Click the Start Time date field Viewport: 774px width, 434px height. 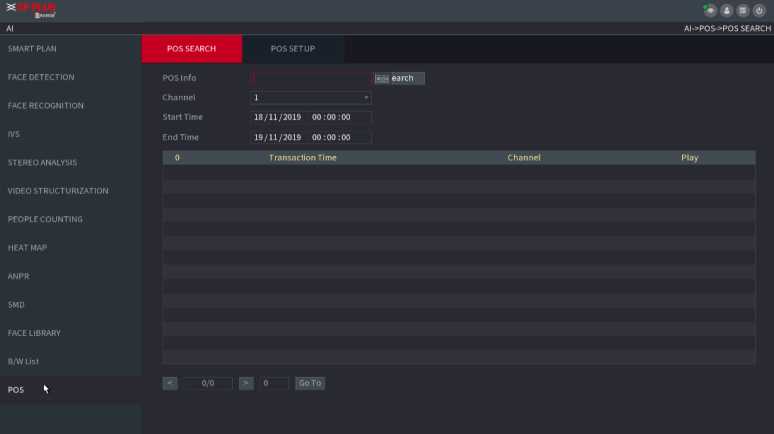coord(311,117)
